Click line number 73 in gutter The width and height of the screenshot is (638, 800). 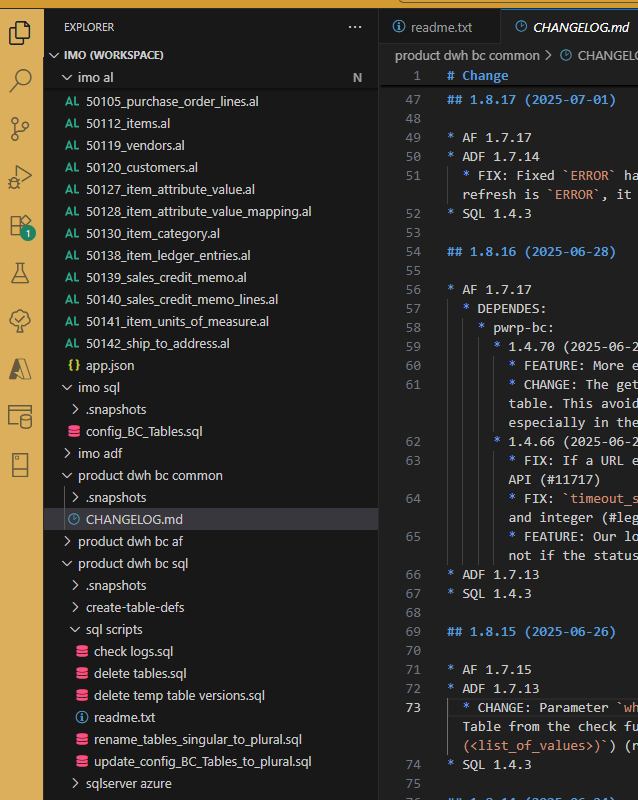[x=413, y=708]
